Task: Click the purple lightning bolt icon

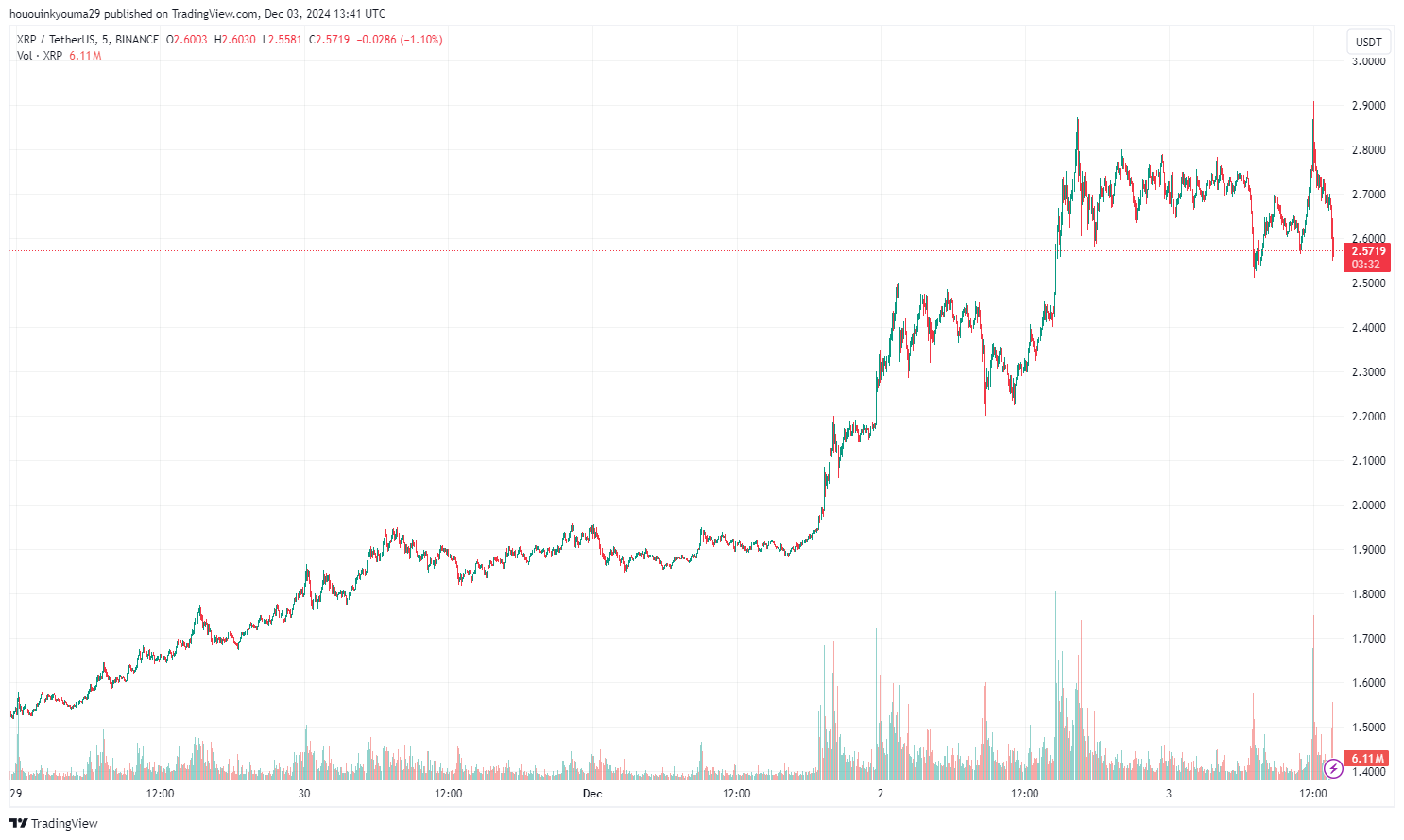Action: (1332, 768)
